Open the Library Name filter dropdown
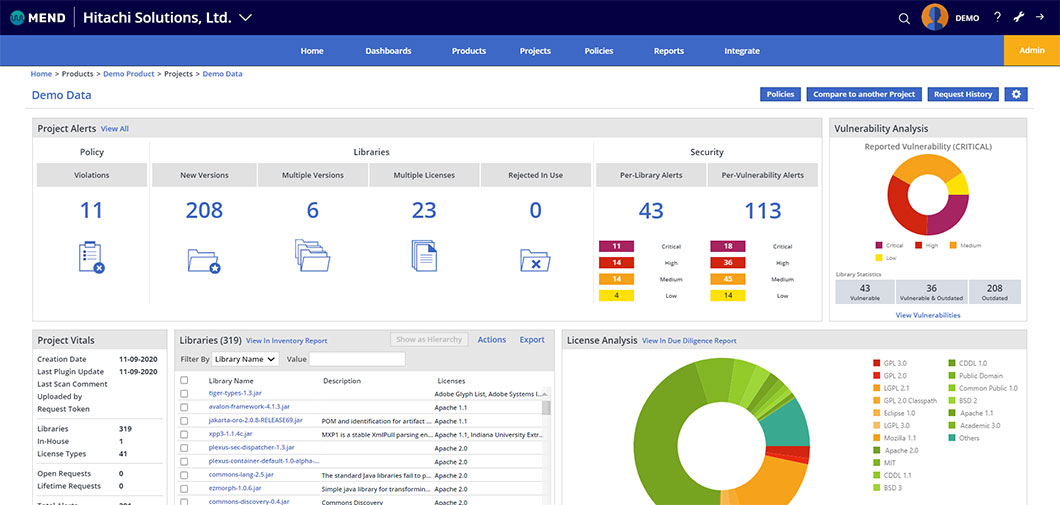Viewport: 1060px width, 505px height. [x=246, y=359]
